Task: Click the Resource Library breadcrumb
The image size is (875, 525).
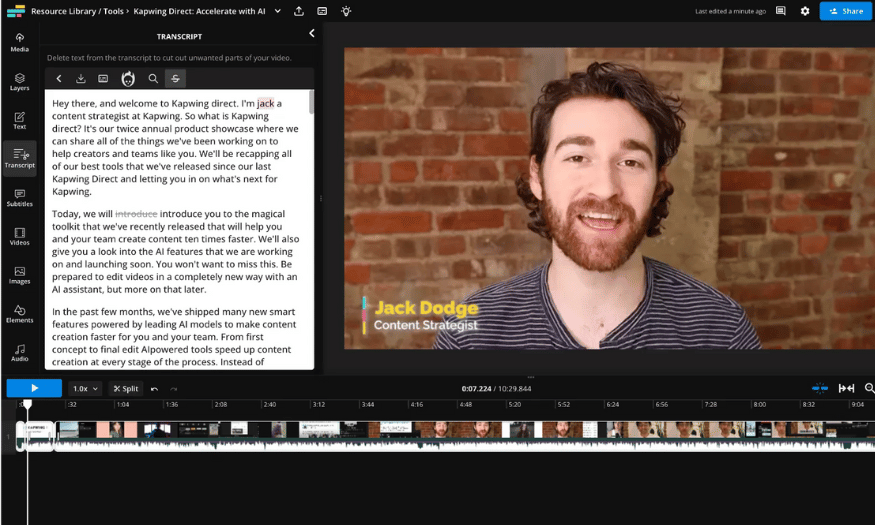Action: tap(64, 11)
